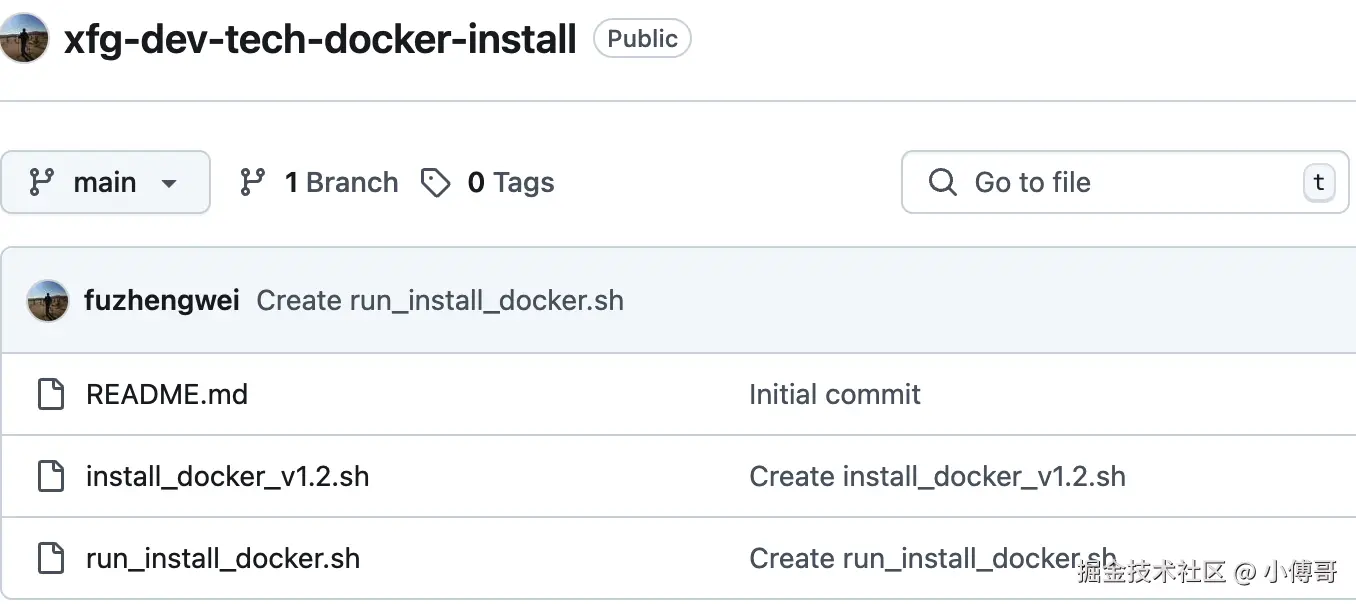Open the 1 Branch link

pyautogui.click(x=341, y=182)
